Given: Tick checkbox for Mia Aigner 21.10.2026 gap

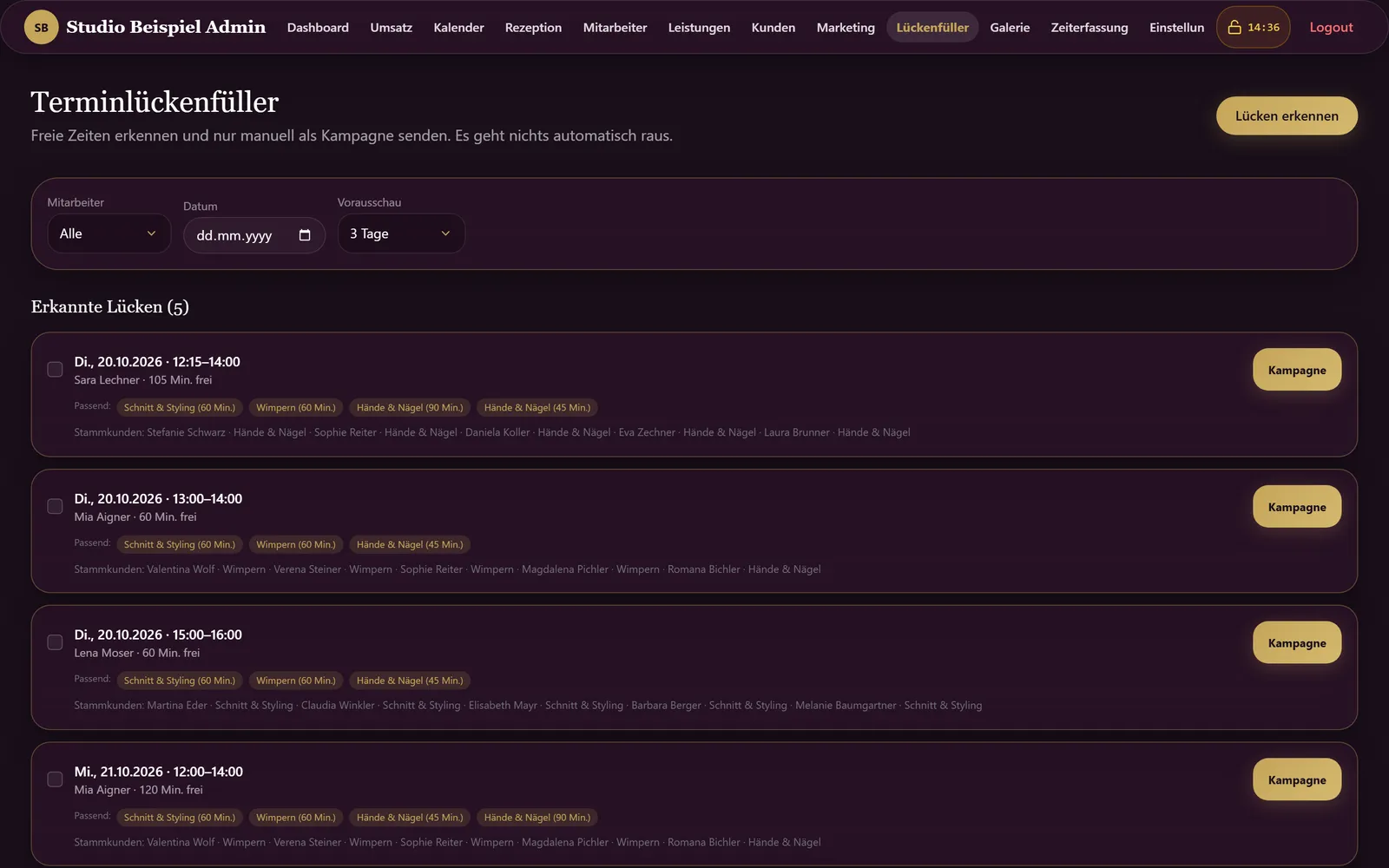Looking at the screenshot, I should click(55, 779).
